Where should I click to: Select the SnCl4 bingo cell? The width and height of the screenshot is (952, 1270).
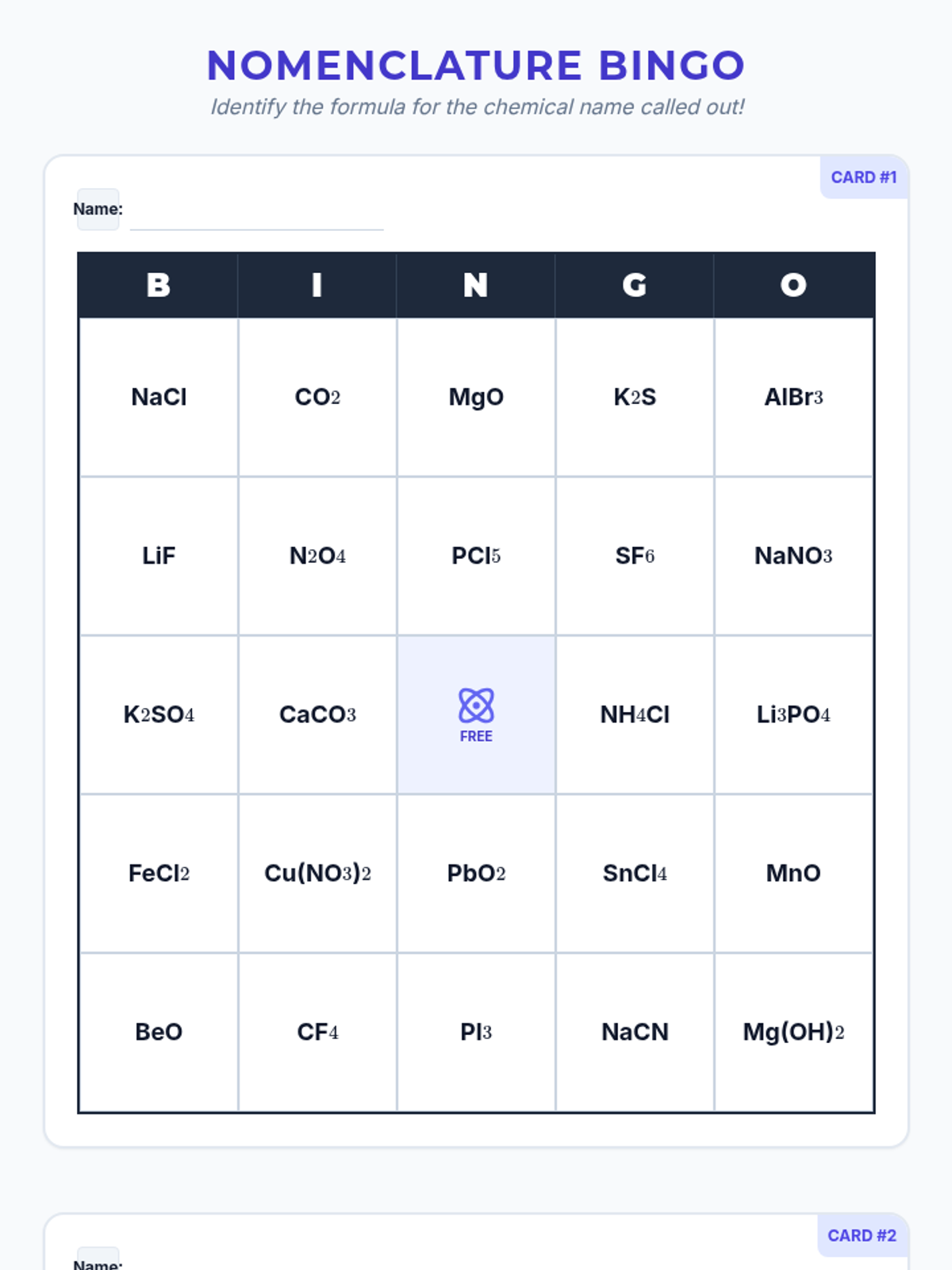coord(635,873)
